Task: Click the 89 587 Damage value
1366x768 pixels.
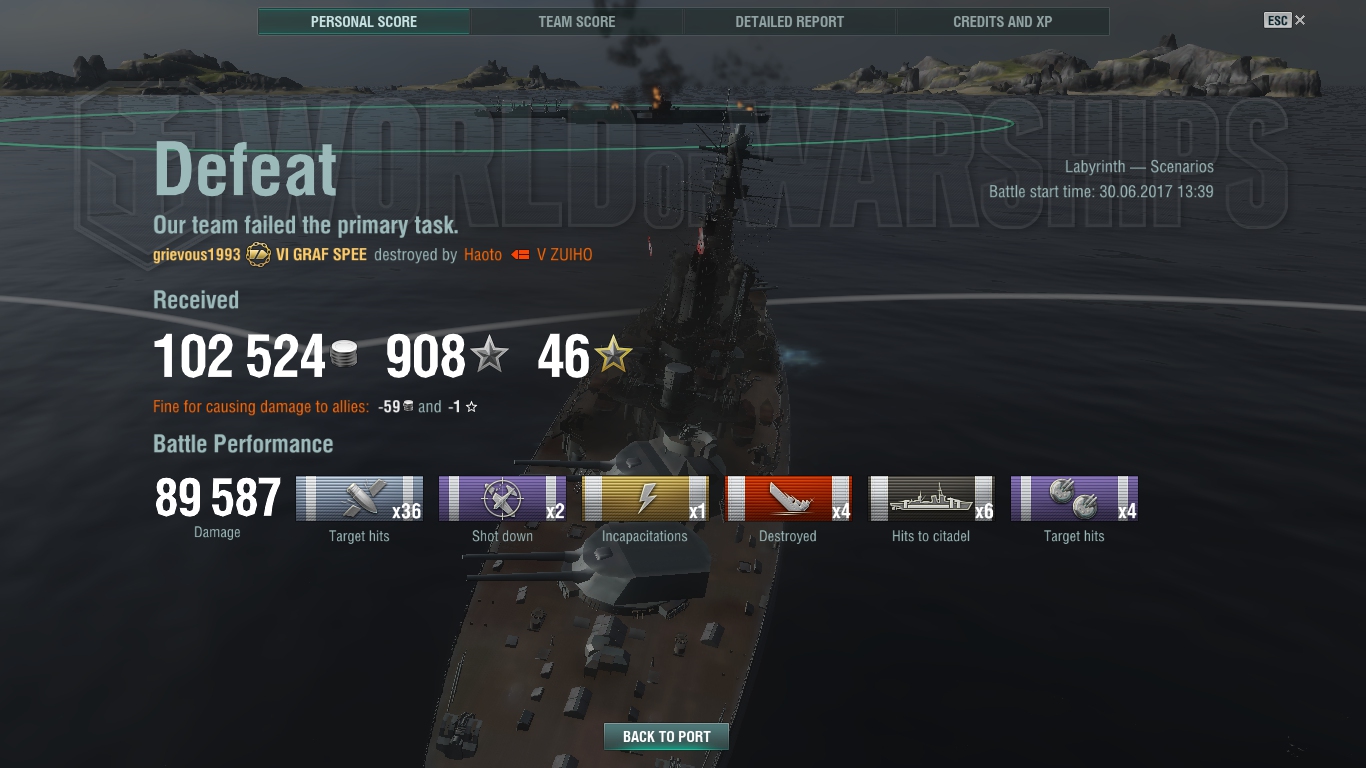Action: (218, 498)
